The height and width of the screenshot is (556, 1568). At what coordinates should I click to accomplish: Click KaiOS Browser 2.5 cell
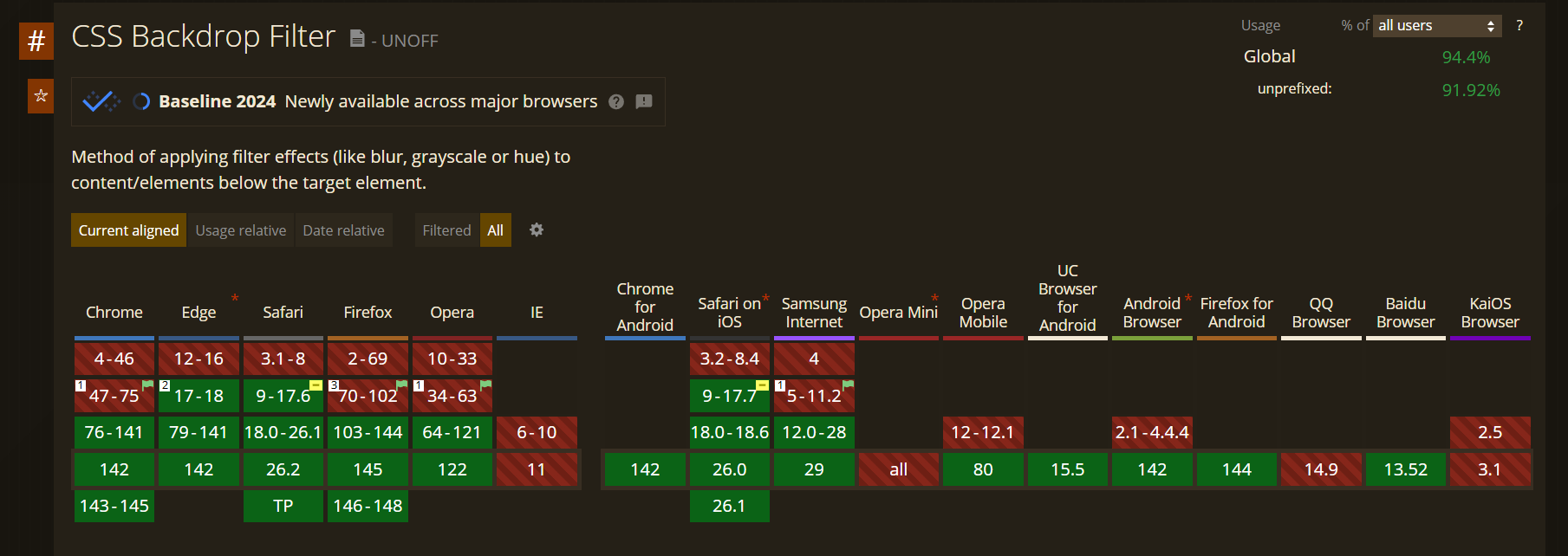coord(1490,432)
